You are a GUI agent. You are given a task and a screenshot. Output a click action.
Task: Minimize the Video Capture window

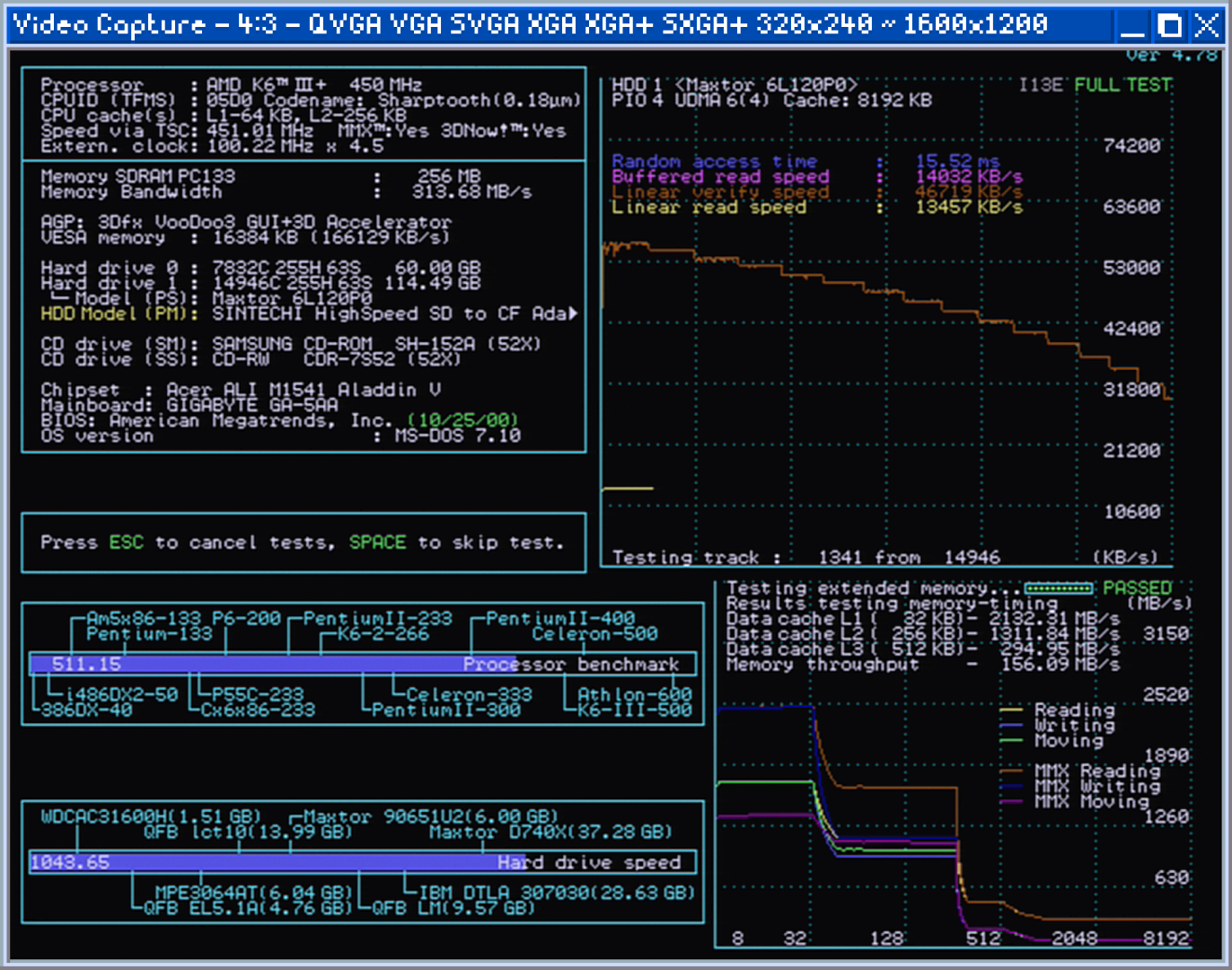[1133, 25]
